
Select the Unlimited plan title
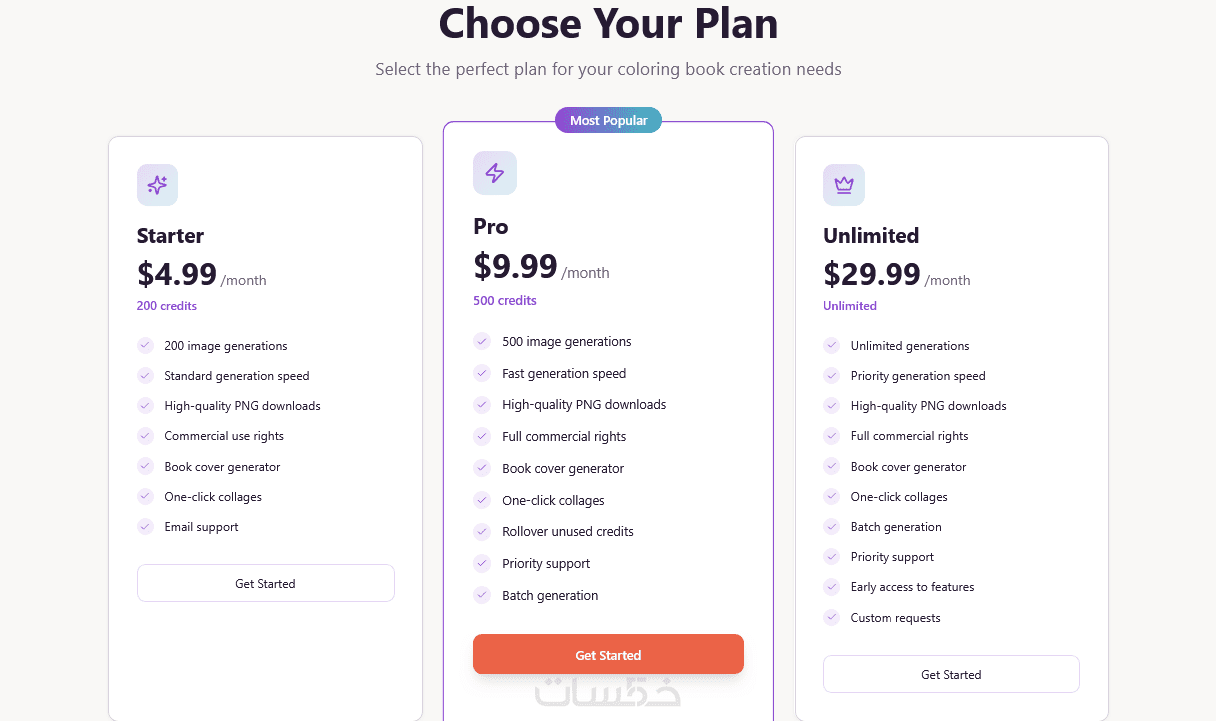pos(871,236)
